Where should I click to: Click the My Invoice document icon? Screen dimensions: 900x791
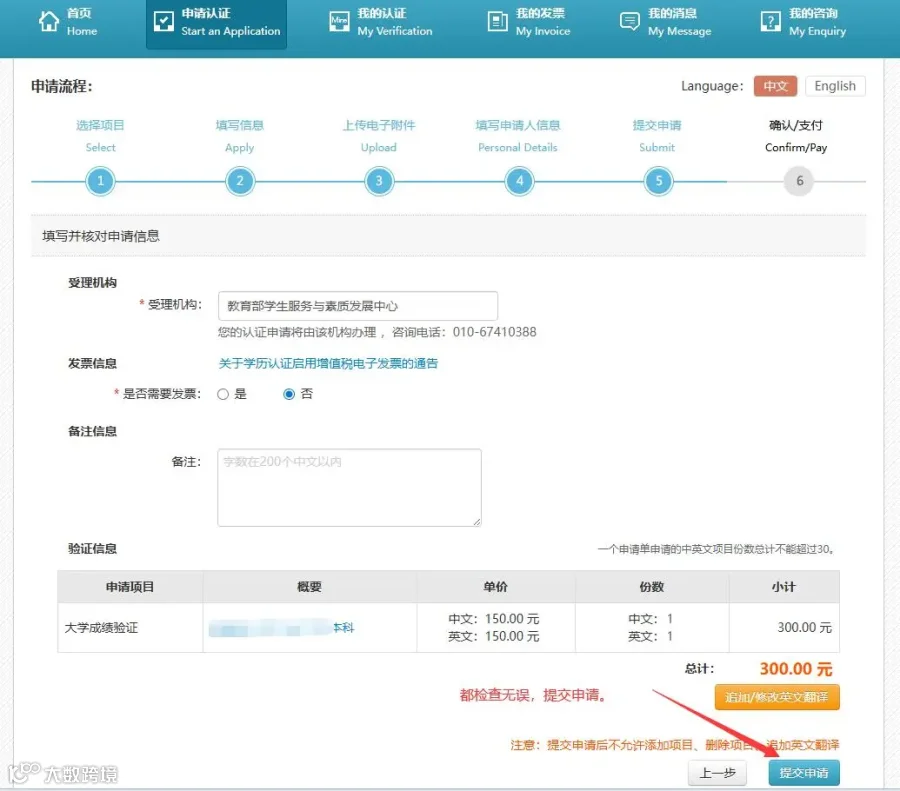[x=497, y=22]
